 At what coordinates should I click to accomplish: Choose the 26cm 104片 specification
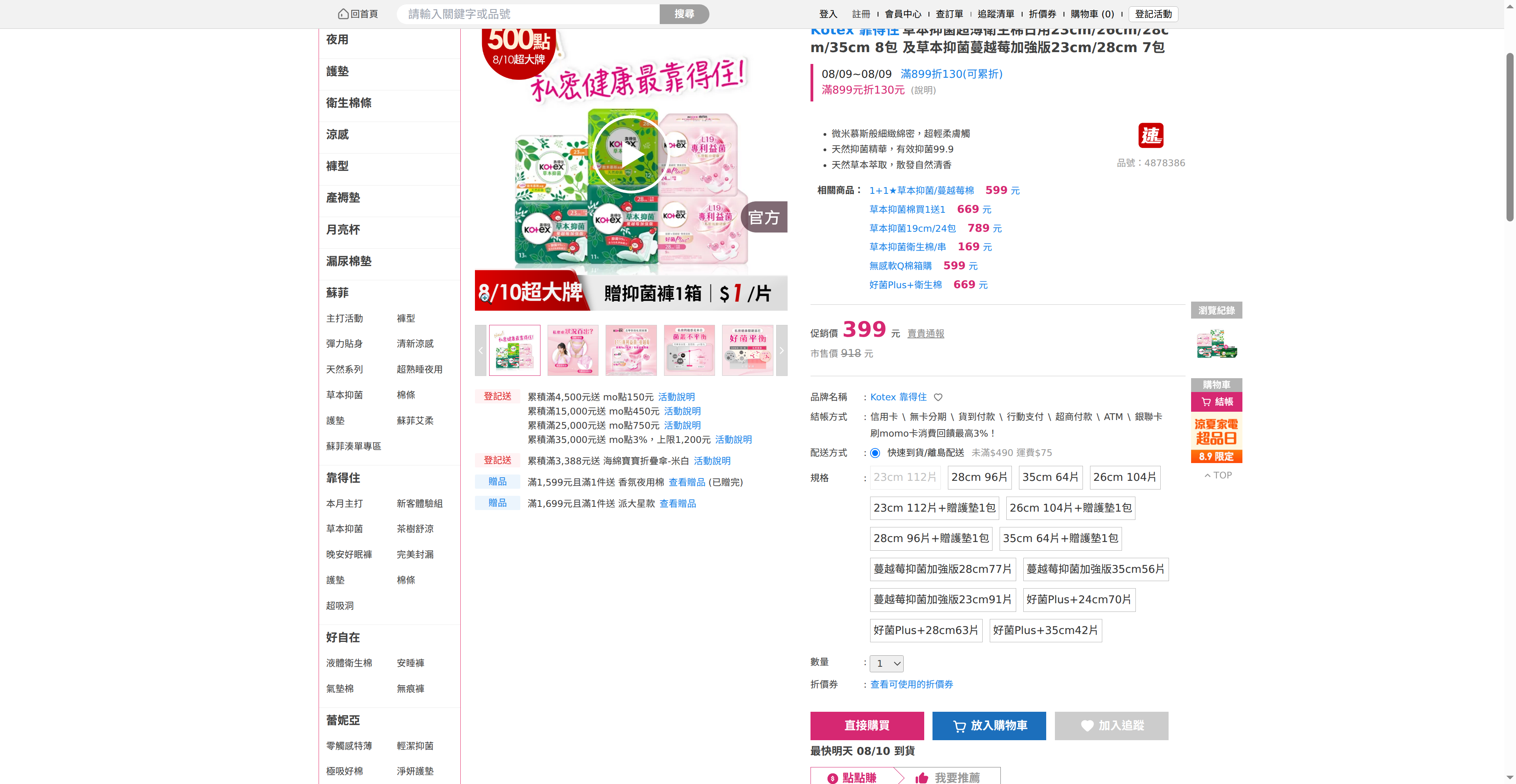1125,477
